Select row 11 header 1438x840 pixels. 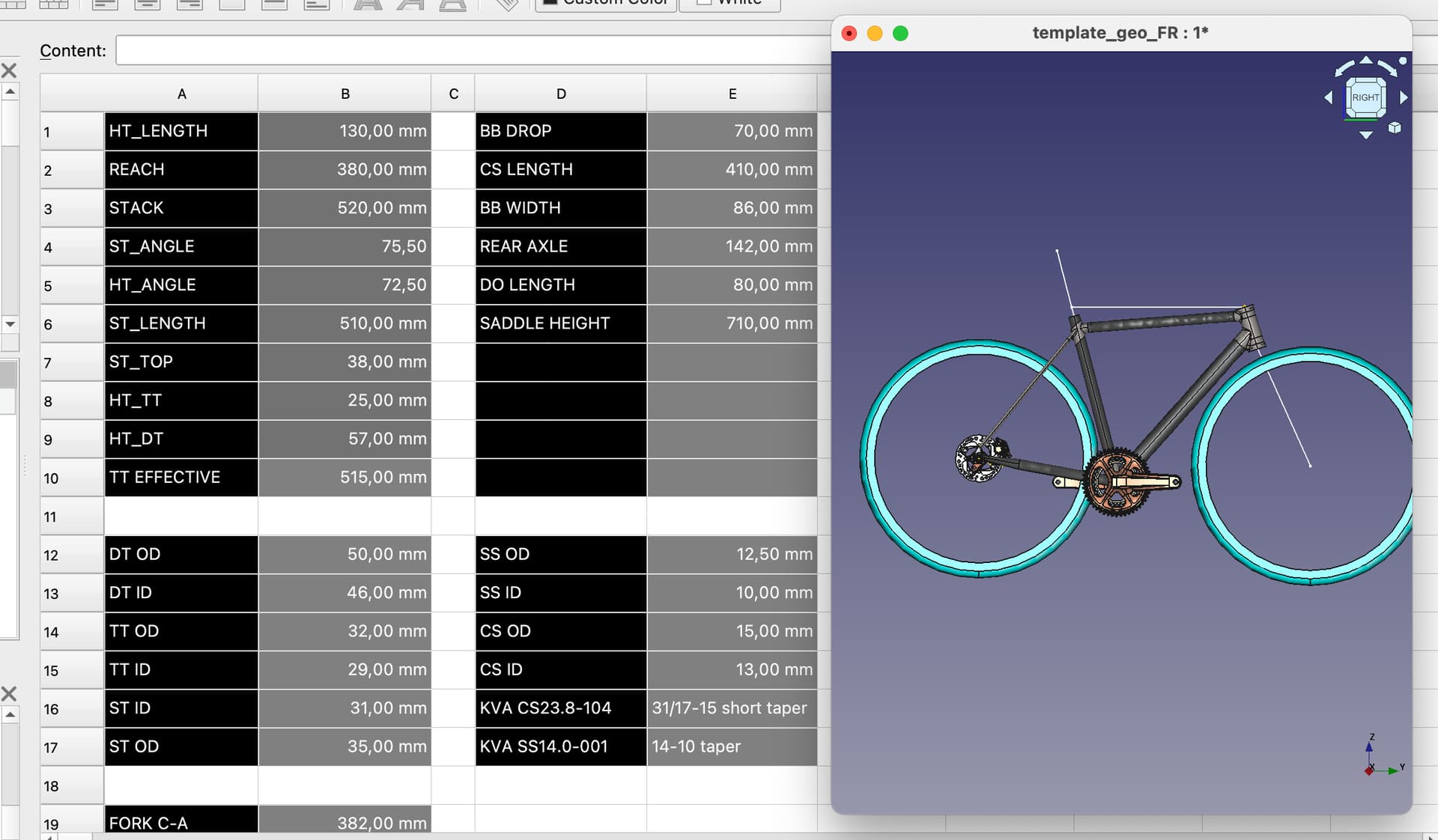coord(72,517)
